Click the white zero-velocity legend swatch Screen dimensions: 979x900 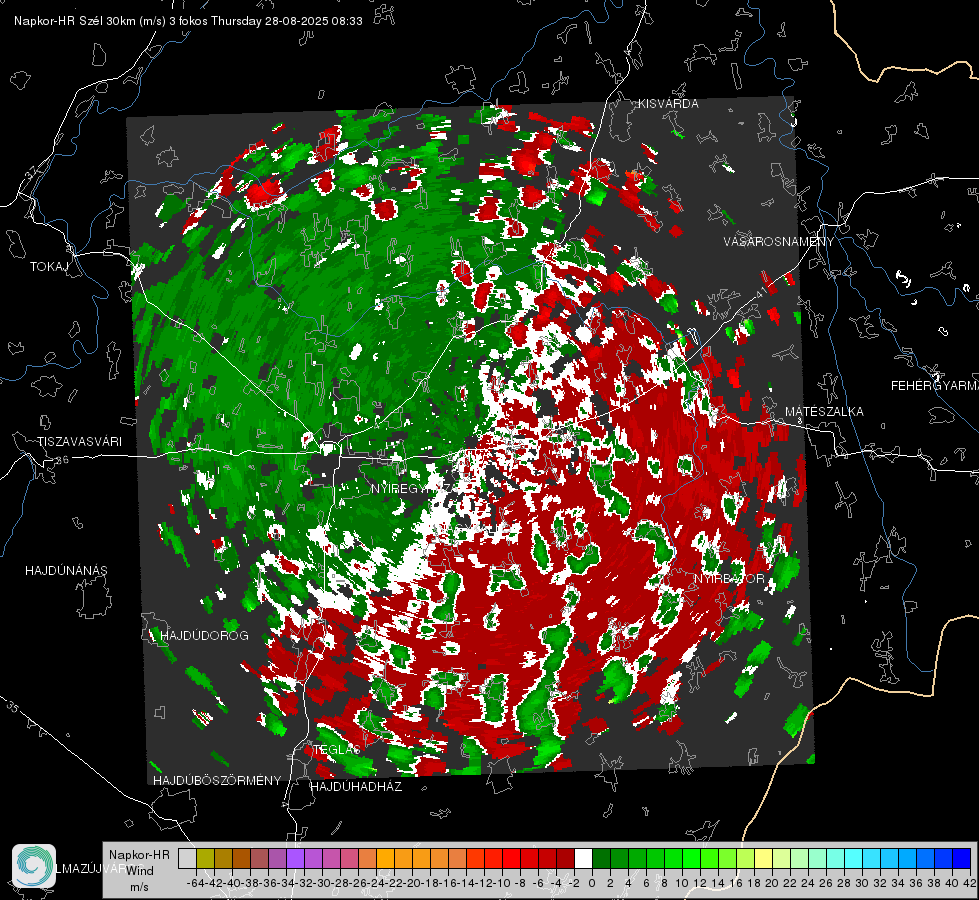[x=583, y=859]
